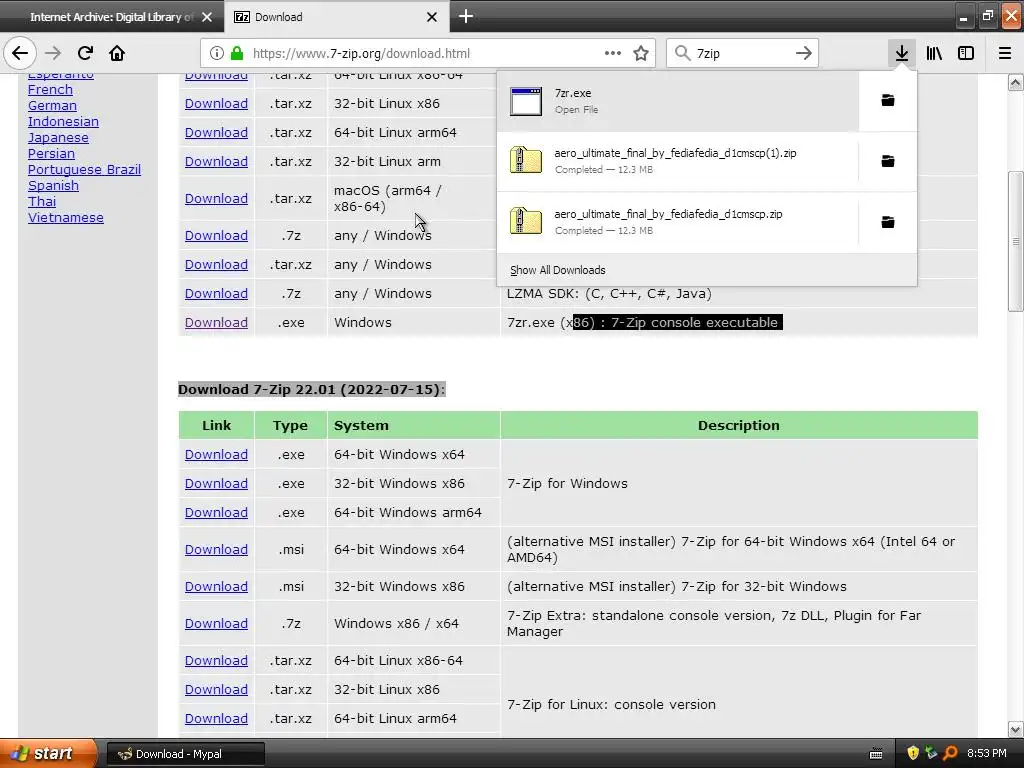Switch to Internet Archive tab
The image size is (1024, 768).
[x=112, y=17]
